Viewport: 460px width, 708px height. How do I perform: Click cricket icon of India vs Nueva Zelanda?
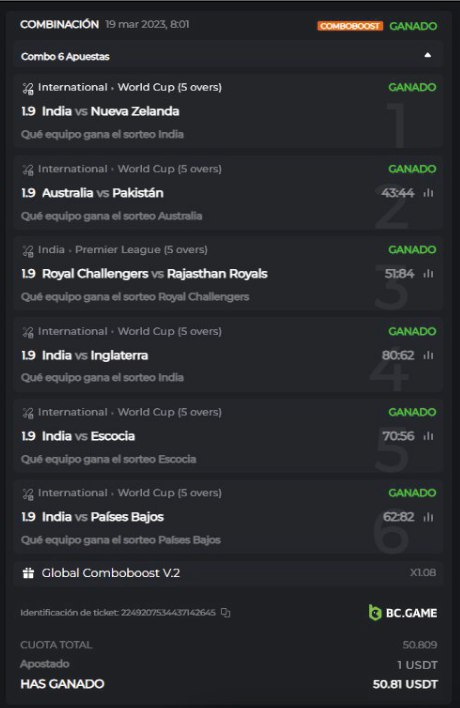click(x=28, y=88)
